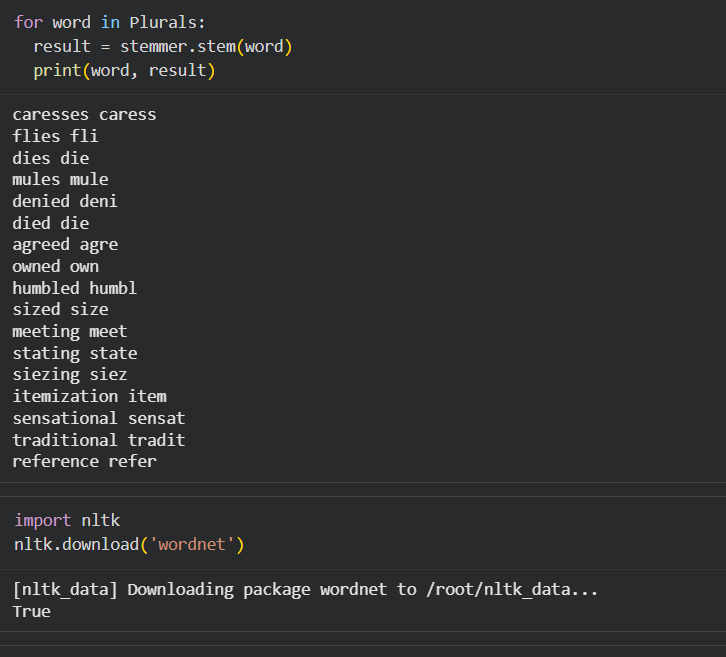Screen dimensions: 726x657
Task: Select output line 'denied deni'
Action: (x=65, y=201)
